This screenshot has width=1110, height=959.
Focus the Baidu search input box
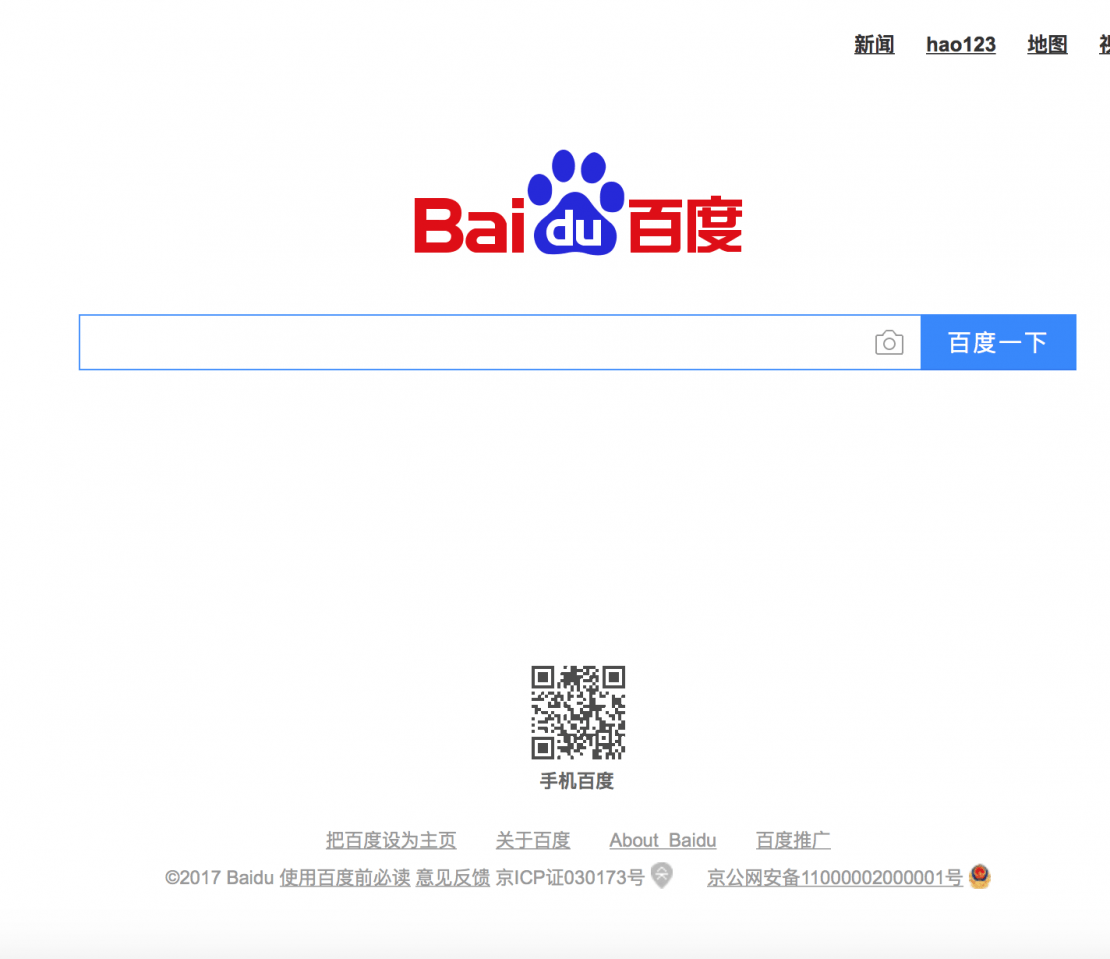[500, 343]
